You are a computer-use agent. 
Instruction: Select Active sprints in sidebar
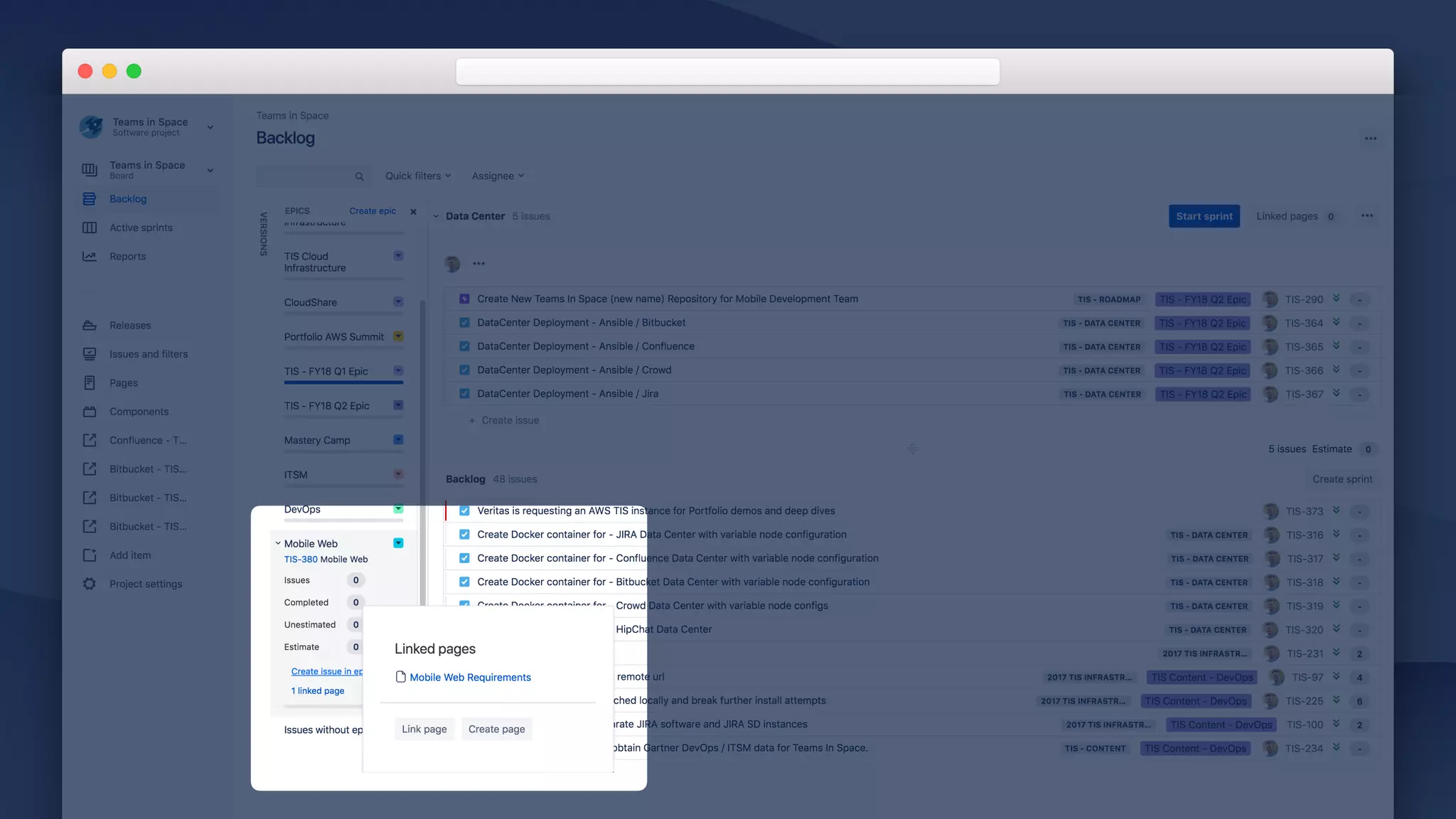[141, 228]
